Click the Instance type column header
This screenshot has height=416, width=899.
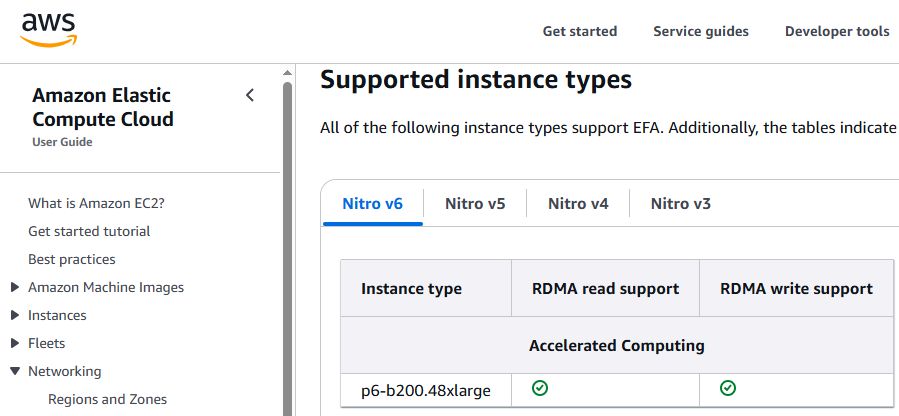click(426, 288)
